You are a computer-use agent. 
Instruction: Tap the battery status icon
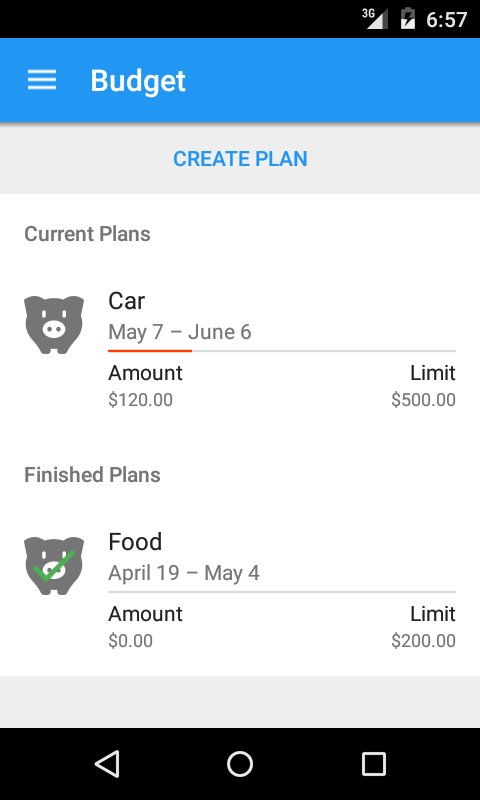[408, 19]
